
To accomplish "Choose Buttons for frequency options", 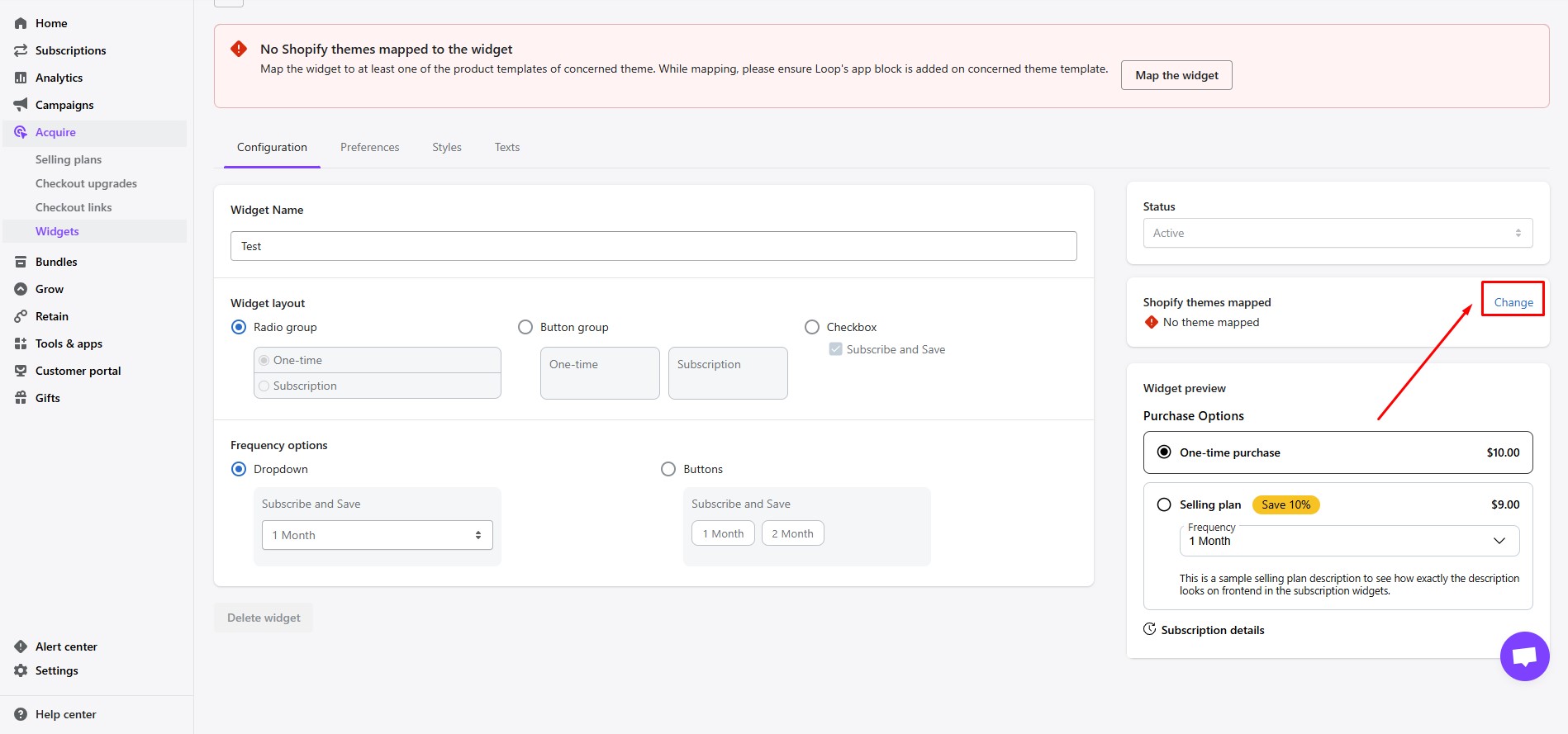I will pyautogui.click(x=668, y=469).
